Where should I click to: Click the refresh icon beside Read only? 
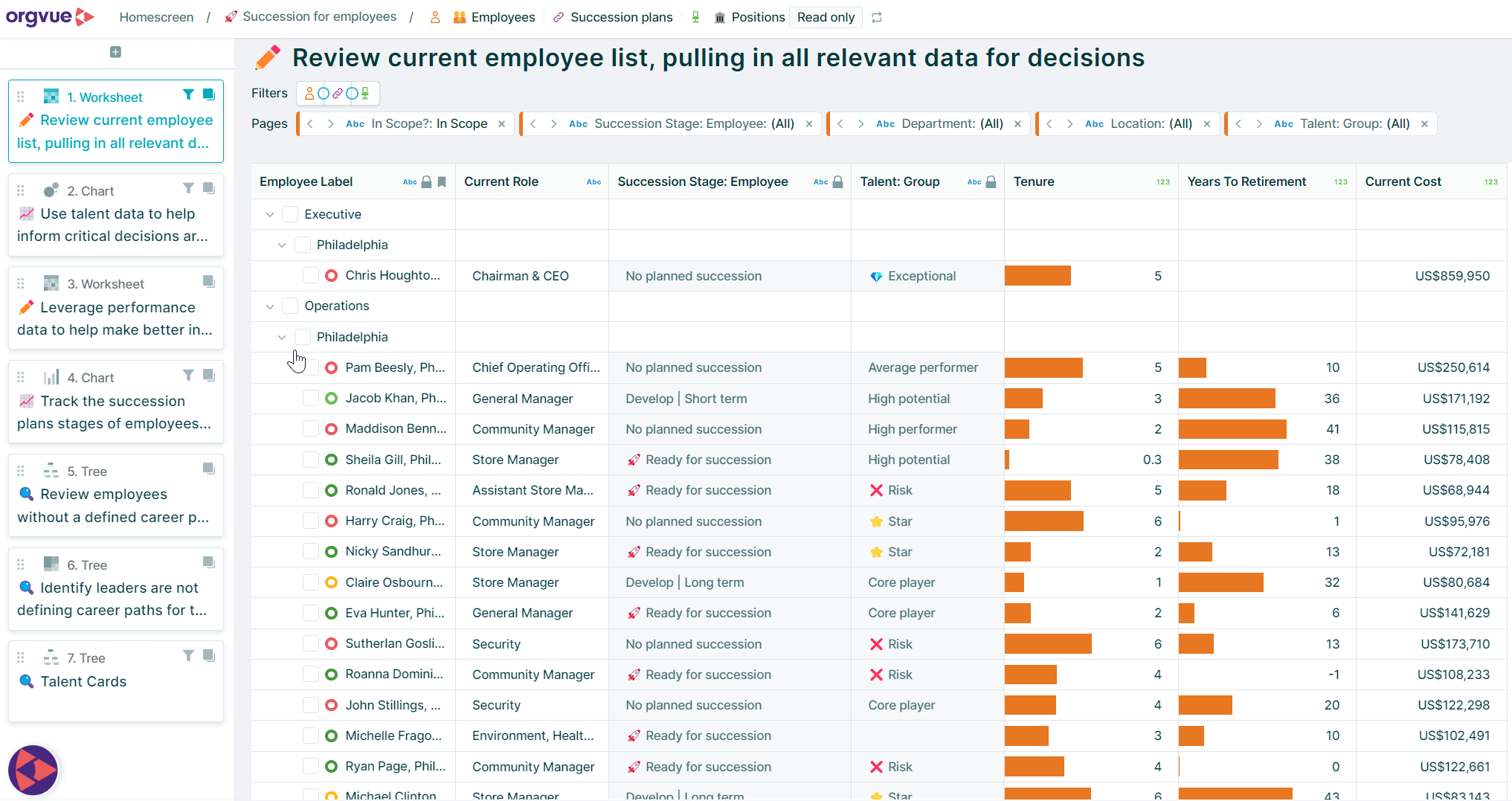(x=877, y=17)
